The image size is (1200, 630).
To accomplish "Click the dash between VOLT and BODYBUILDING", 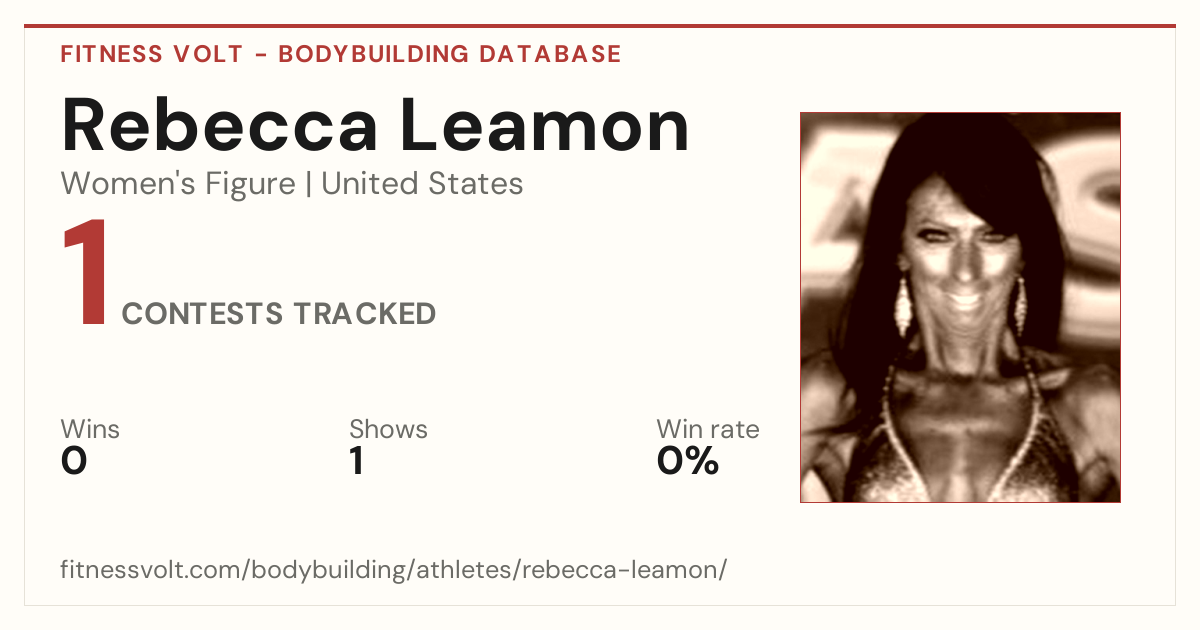I will [260, 55].
